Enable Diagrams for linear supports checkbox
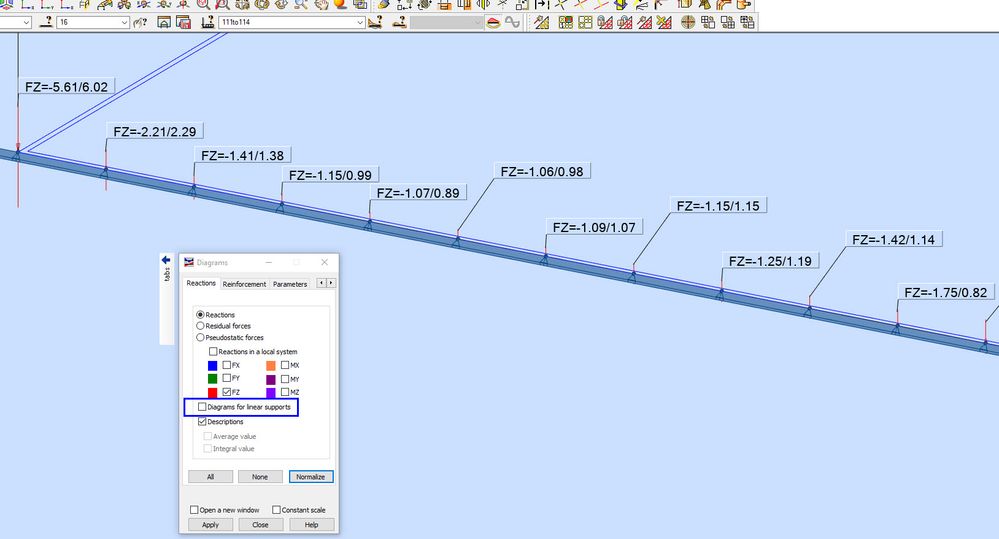This screenshot has height=539, width=999. click(202, 406)
